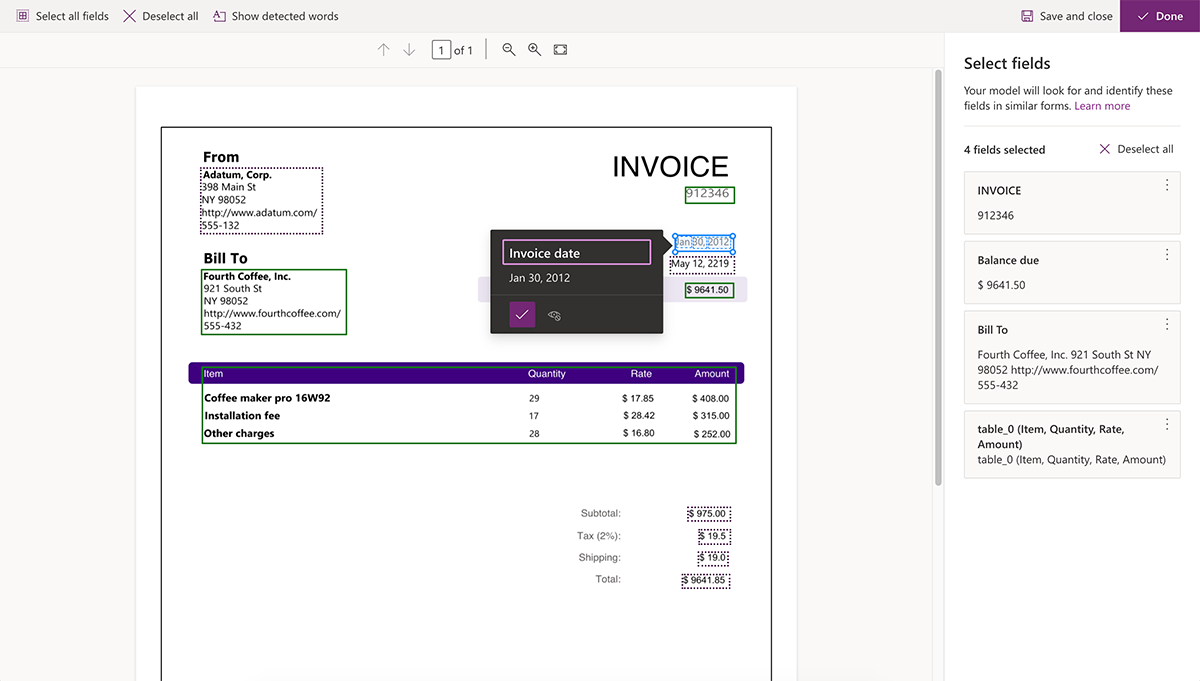Click the redo selection icon in popup
The width and height of the screenshot is (1200, 681).
coord(555,316)
